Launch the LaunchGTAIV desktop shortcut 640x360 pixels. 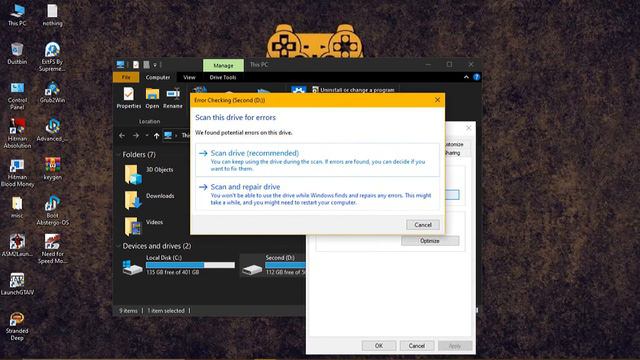click(17, 284)
